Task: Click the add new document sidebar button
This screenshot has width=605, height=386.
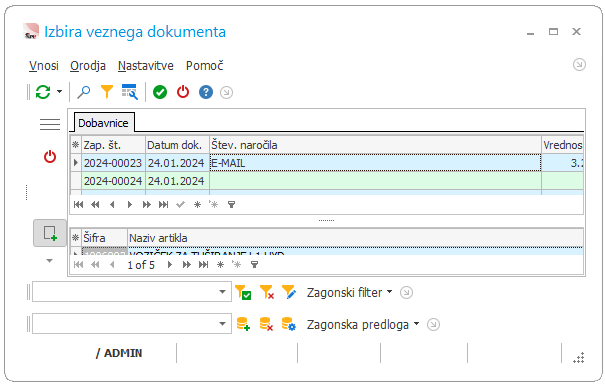Action: point(50,233)
